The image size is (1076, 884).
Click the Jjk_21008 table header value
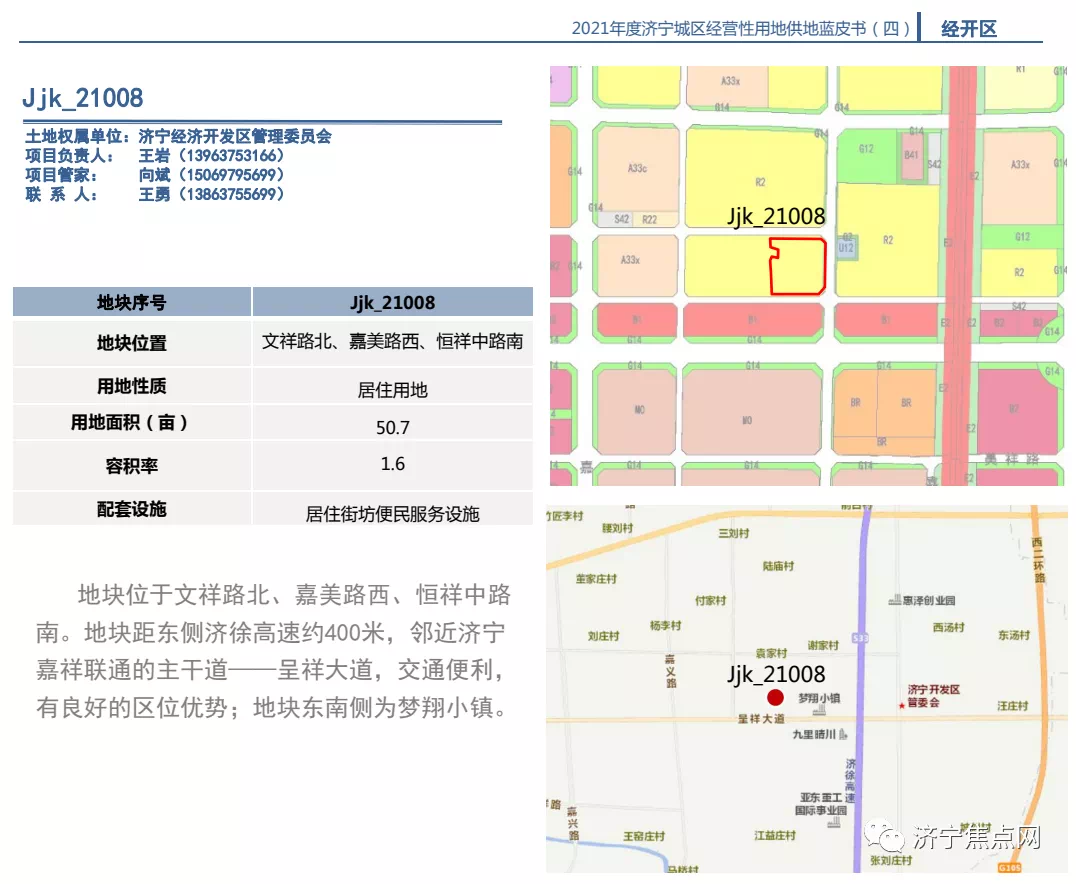(x=393, y=302)
